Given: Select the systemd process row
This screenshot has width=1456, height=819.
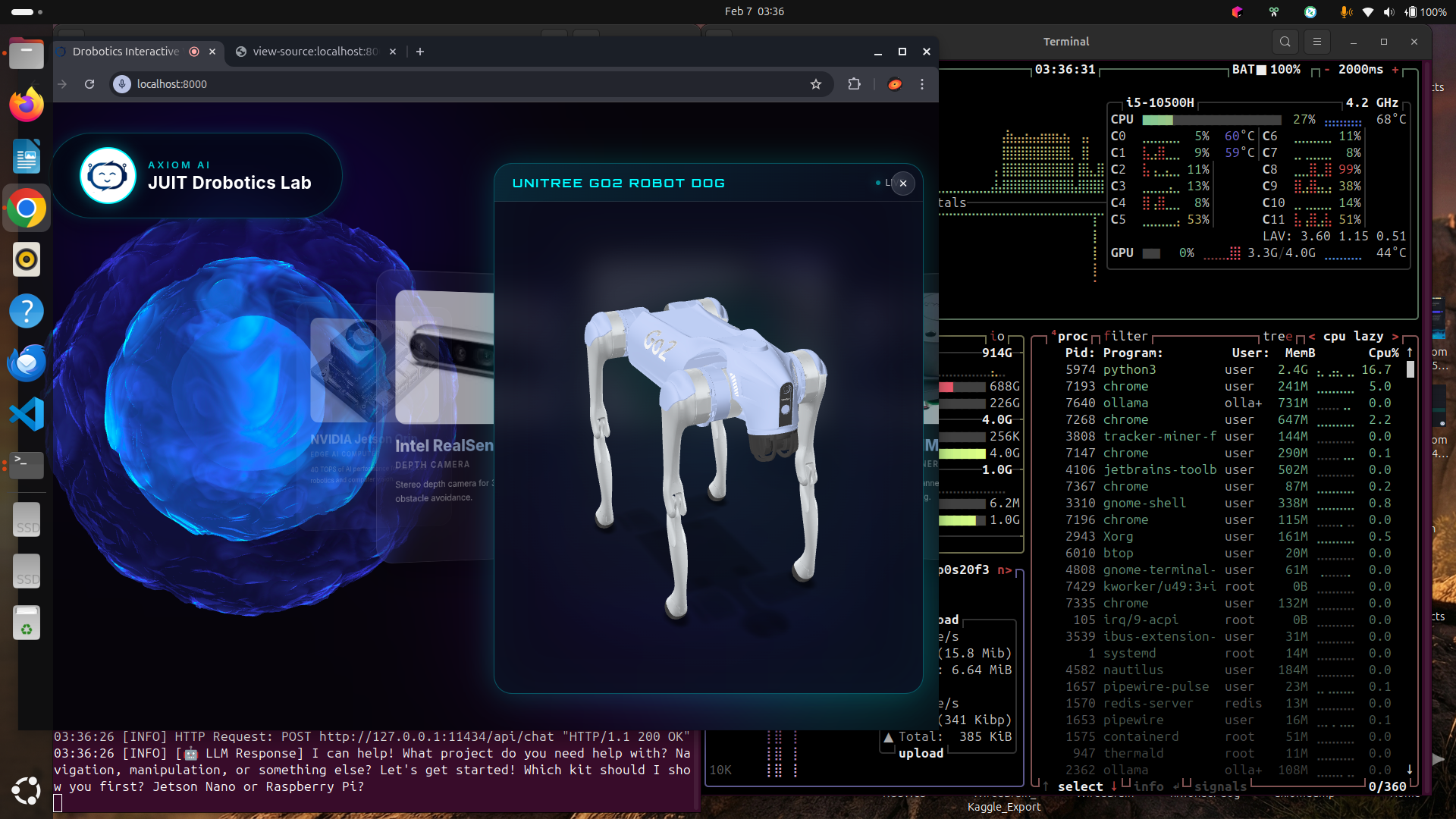Looking at the screenshot, I should point(1228,653).
